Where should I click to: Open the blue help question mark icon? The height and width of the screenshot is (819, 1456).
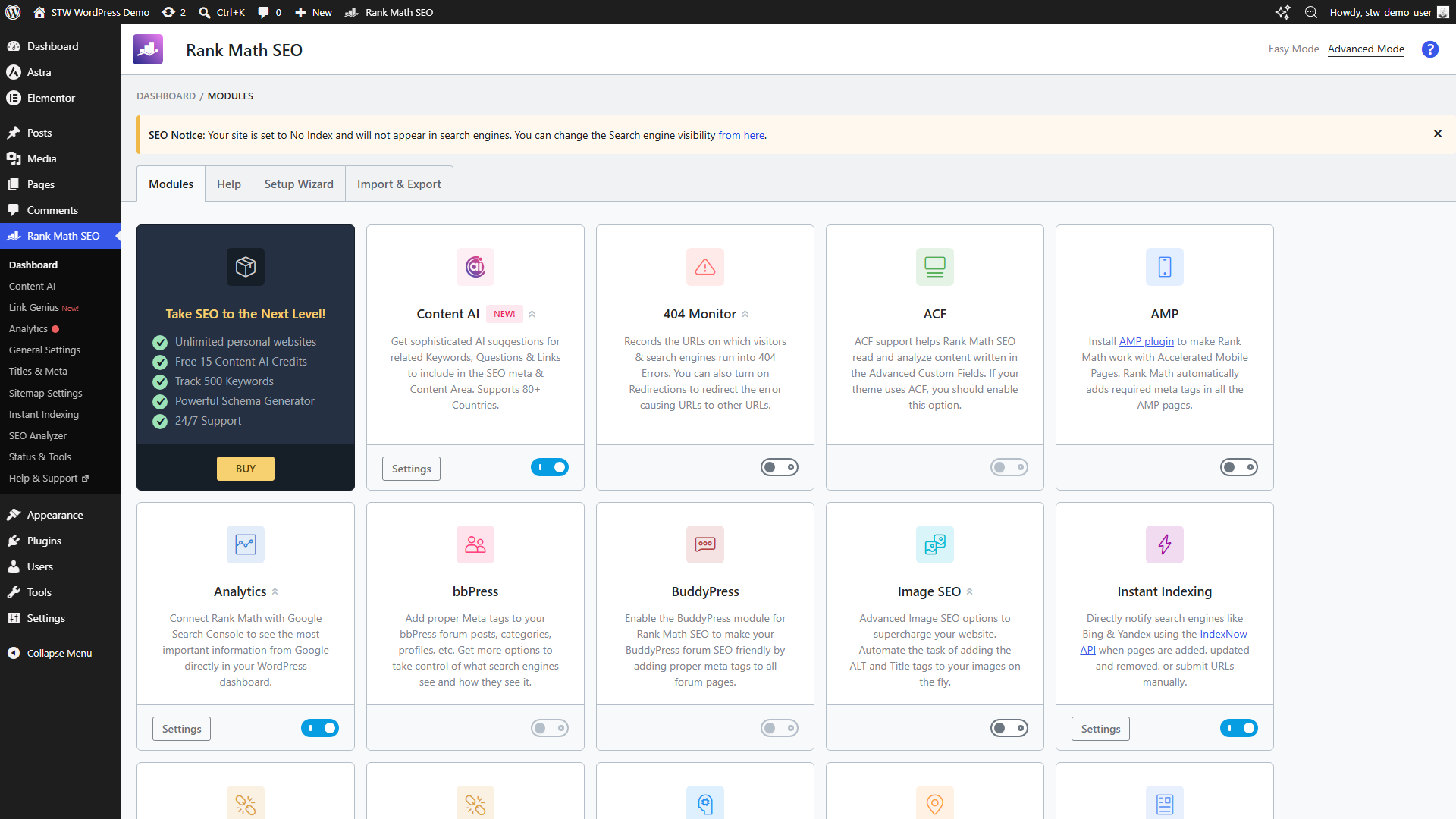(1429, 49)
